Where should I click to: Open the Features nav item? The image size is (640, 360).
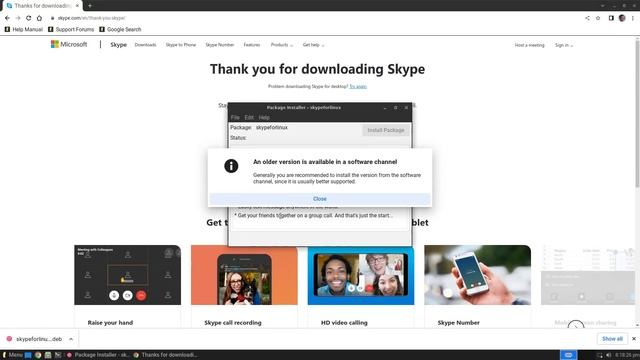[x=252, y=45]
